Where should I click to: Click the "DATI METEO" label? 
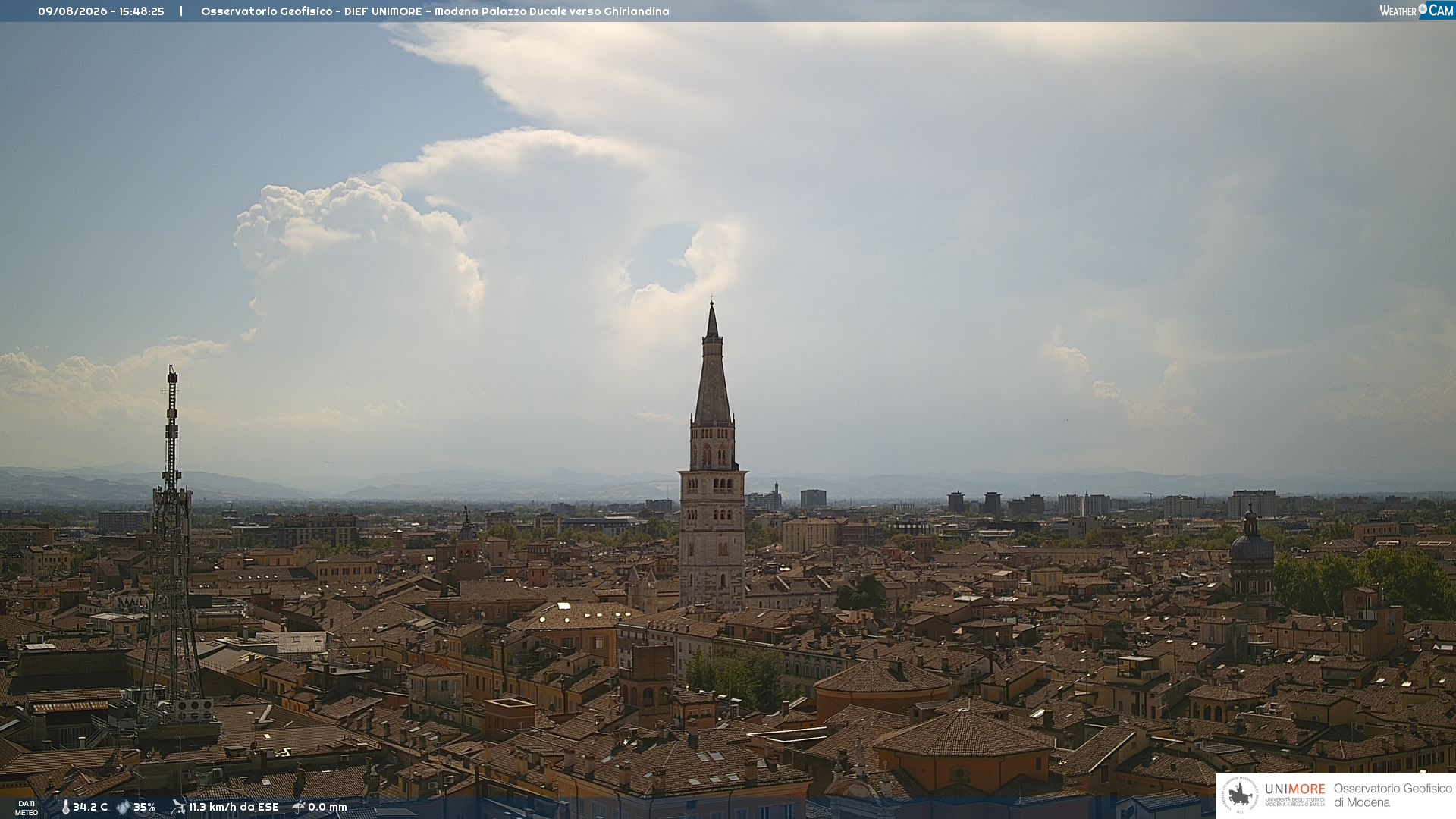pos(27,808)
